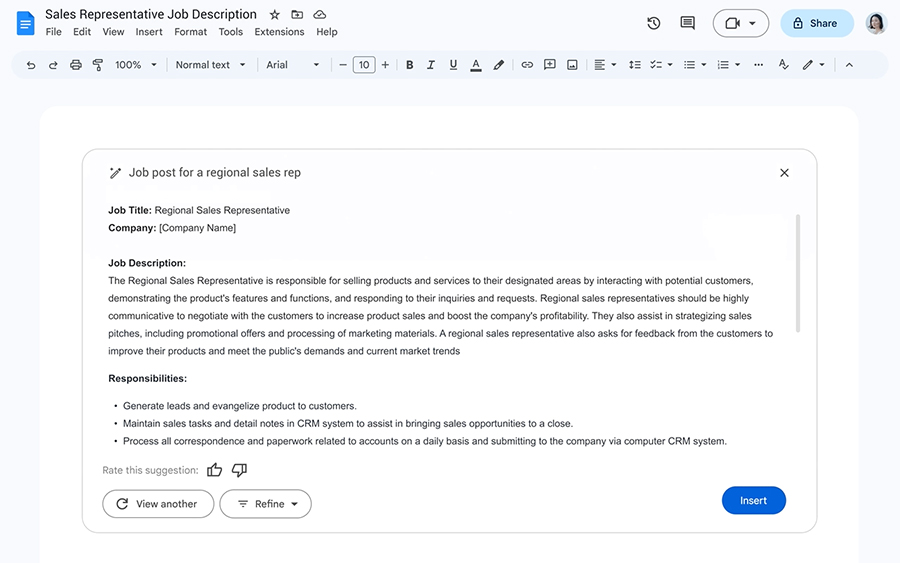Open the Arial font dropdown
Viewport: 900px width, 563px height.
click(x=293, y=65)
